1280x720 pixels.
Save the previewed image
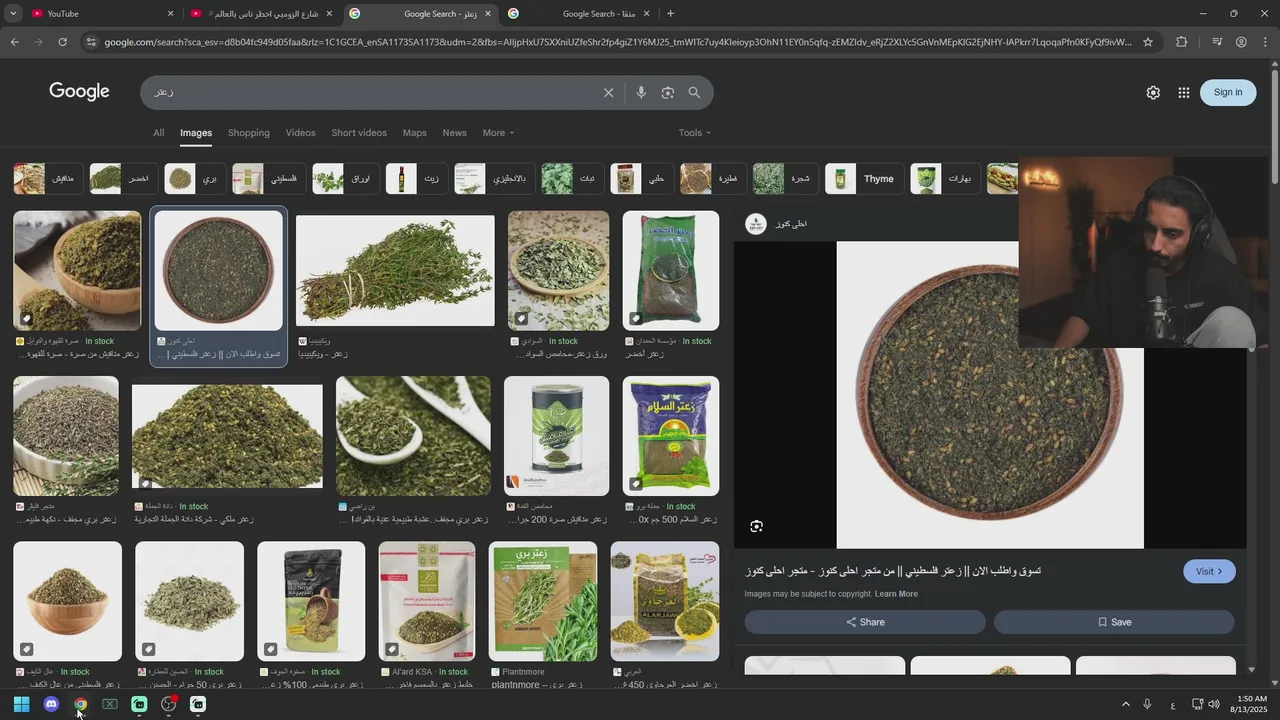click(x=1114, y=622)
